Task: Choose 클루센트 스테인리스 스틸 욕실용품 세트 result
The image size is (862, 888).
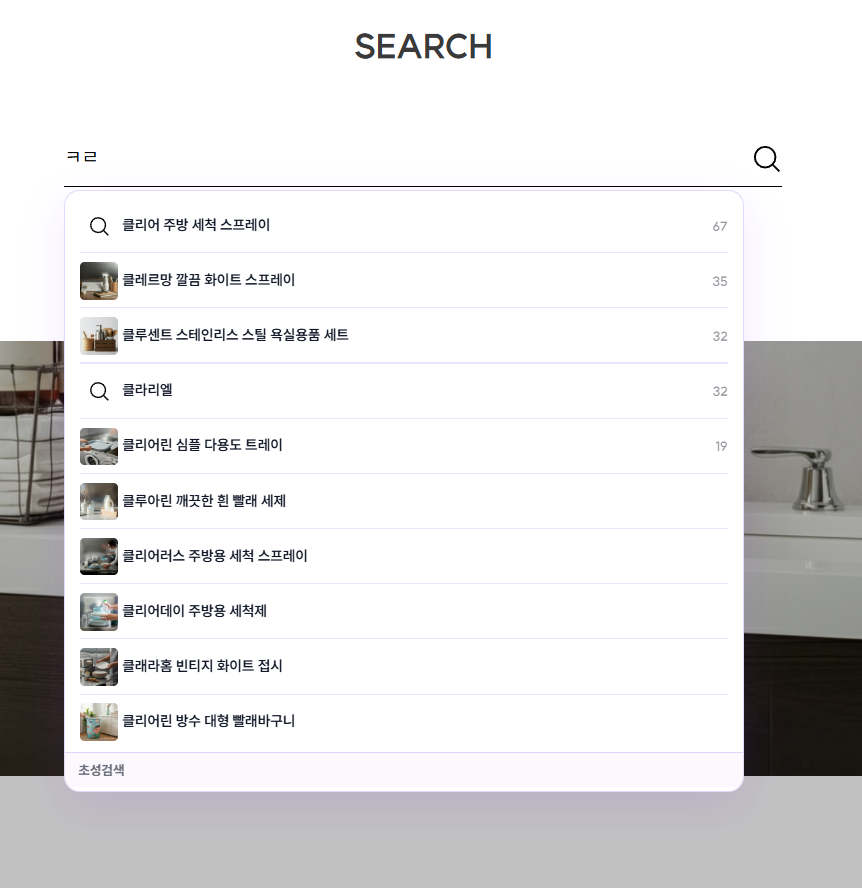Action: pyautogui.click(x=235, y=336)
